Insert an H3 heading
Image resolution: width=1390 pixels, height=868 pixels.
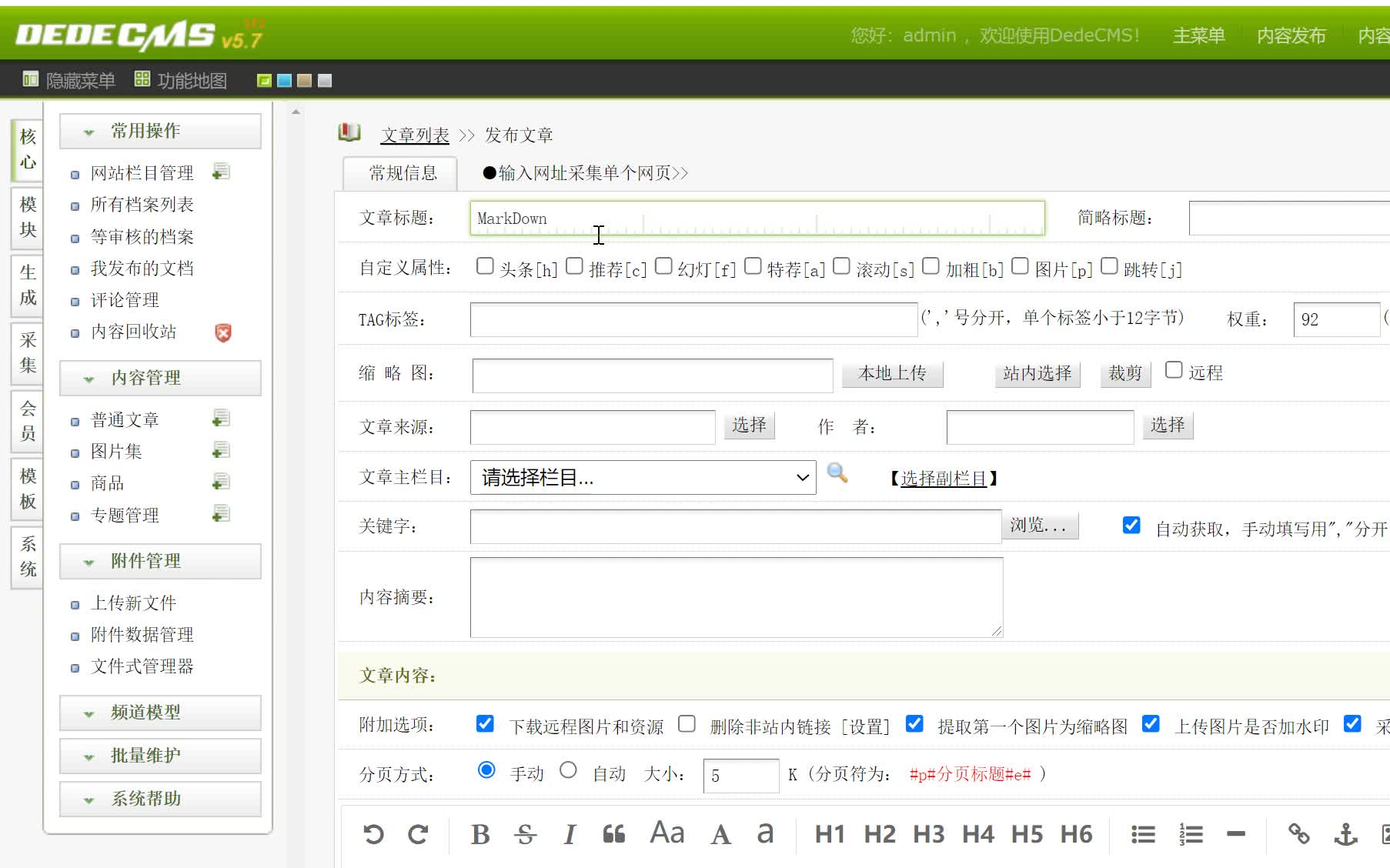point(929,834)
